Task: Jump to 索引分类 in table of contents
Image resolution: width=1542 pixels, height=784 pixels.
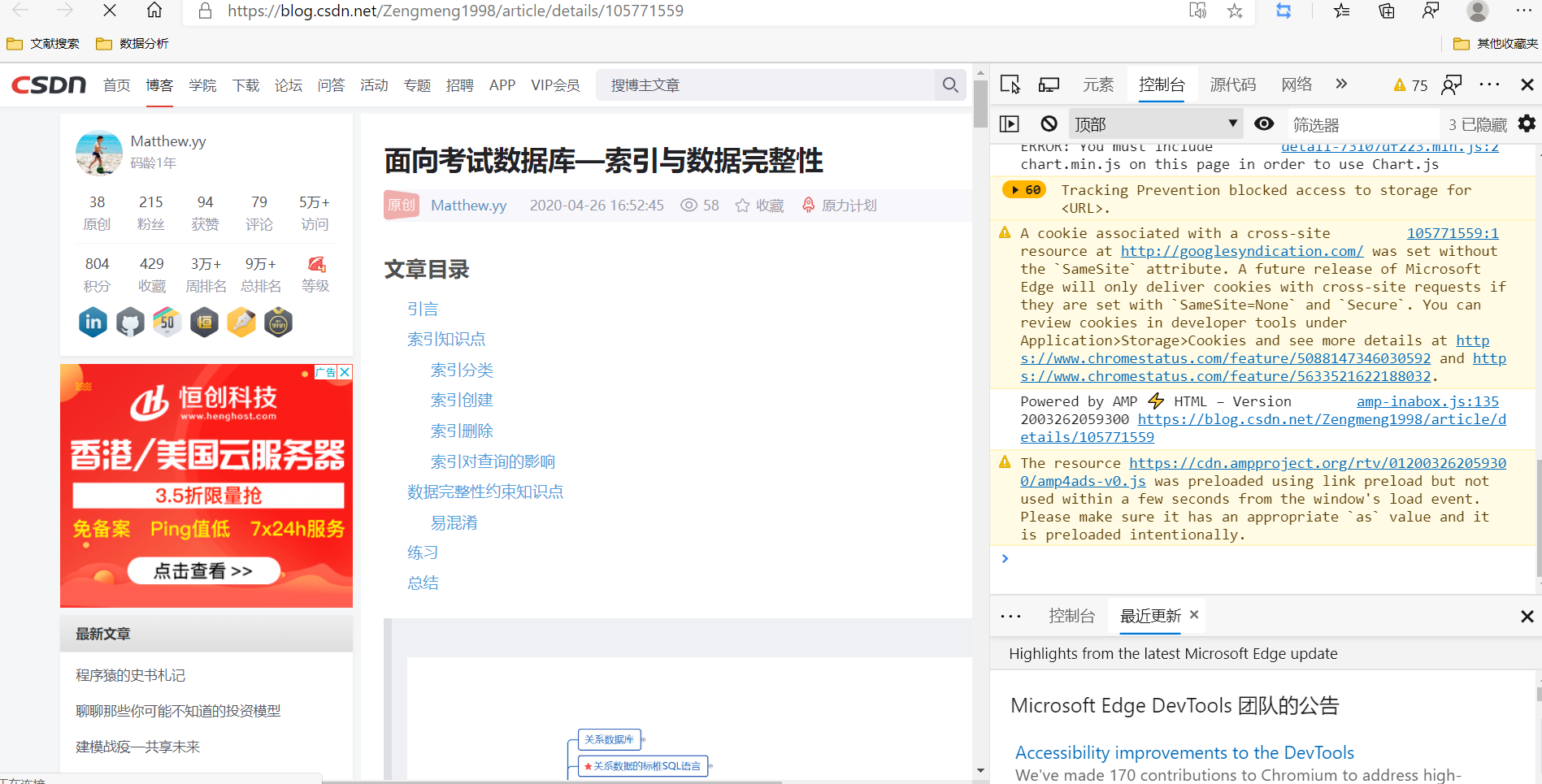Action: click(462, 370)
